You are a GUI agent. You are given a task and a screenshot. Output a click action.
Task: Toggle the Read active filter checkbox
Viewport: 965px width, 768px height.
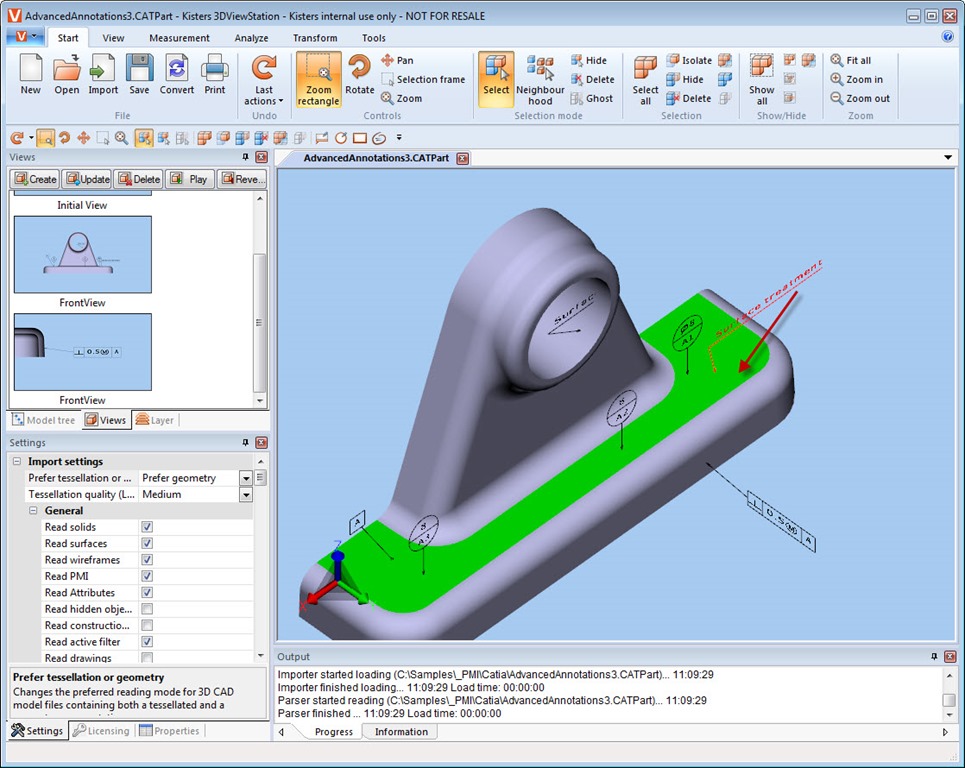[147, 642]
